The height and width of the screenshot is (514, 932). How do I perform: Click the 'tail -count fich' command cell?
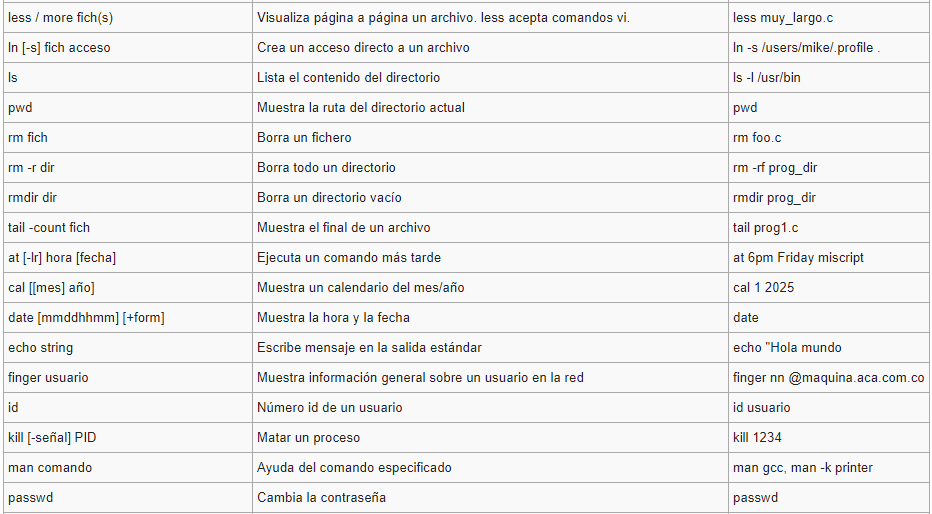click(49, 228)
